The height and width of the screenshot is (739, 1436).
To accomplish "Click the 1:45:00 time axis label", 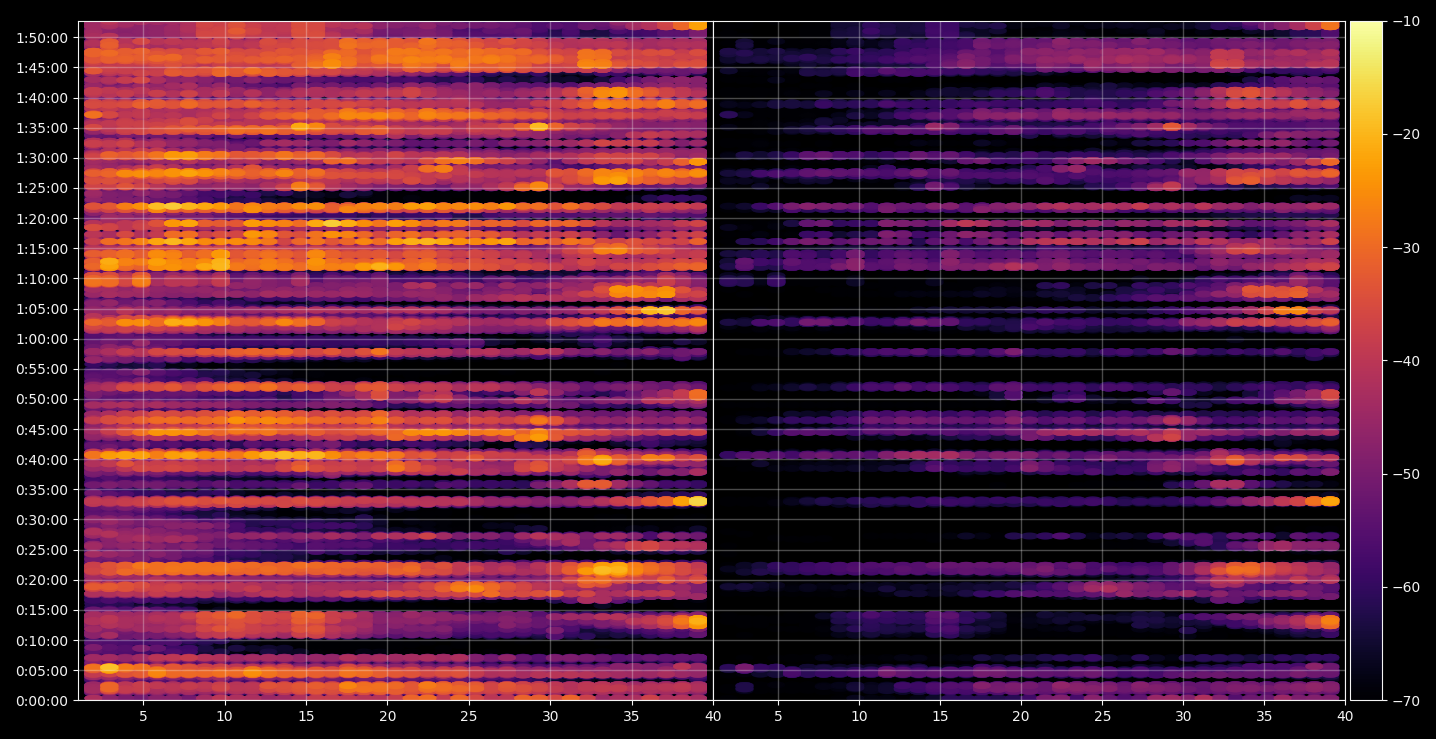I will (x=42, y=68).
